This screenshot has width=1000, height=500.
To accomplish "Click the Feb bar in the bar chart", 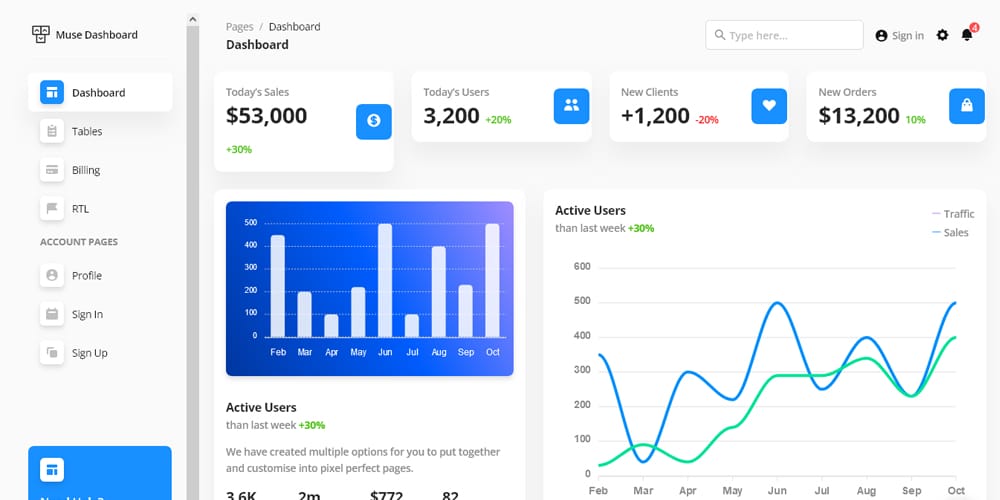I will 278,286.
